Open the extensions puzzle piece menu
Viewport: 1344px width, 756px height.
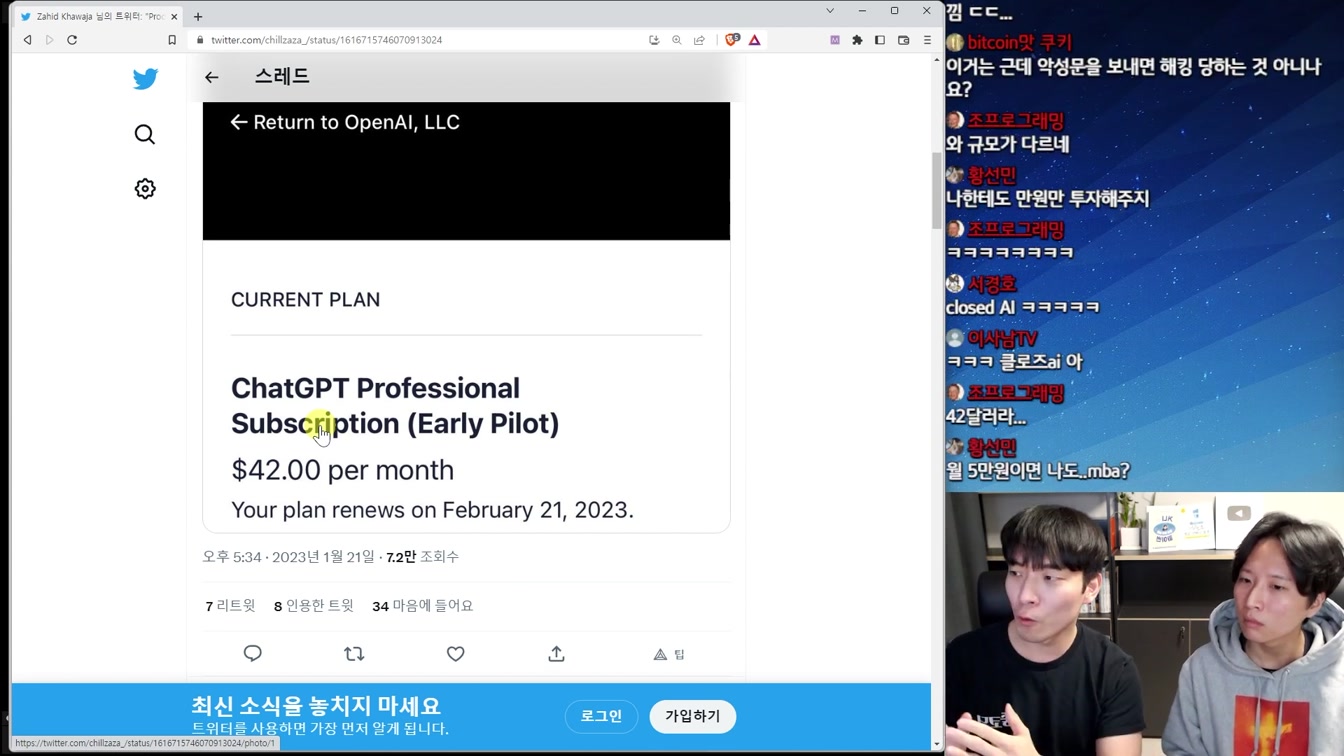tap(857, 40)
